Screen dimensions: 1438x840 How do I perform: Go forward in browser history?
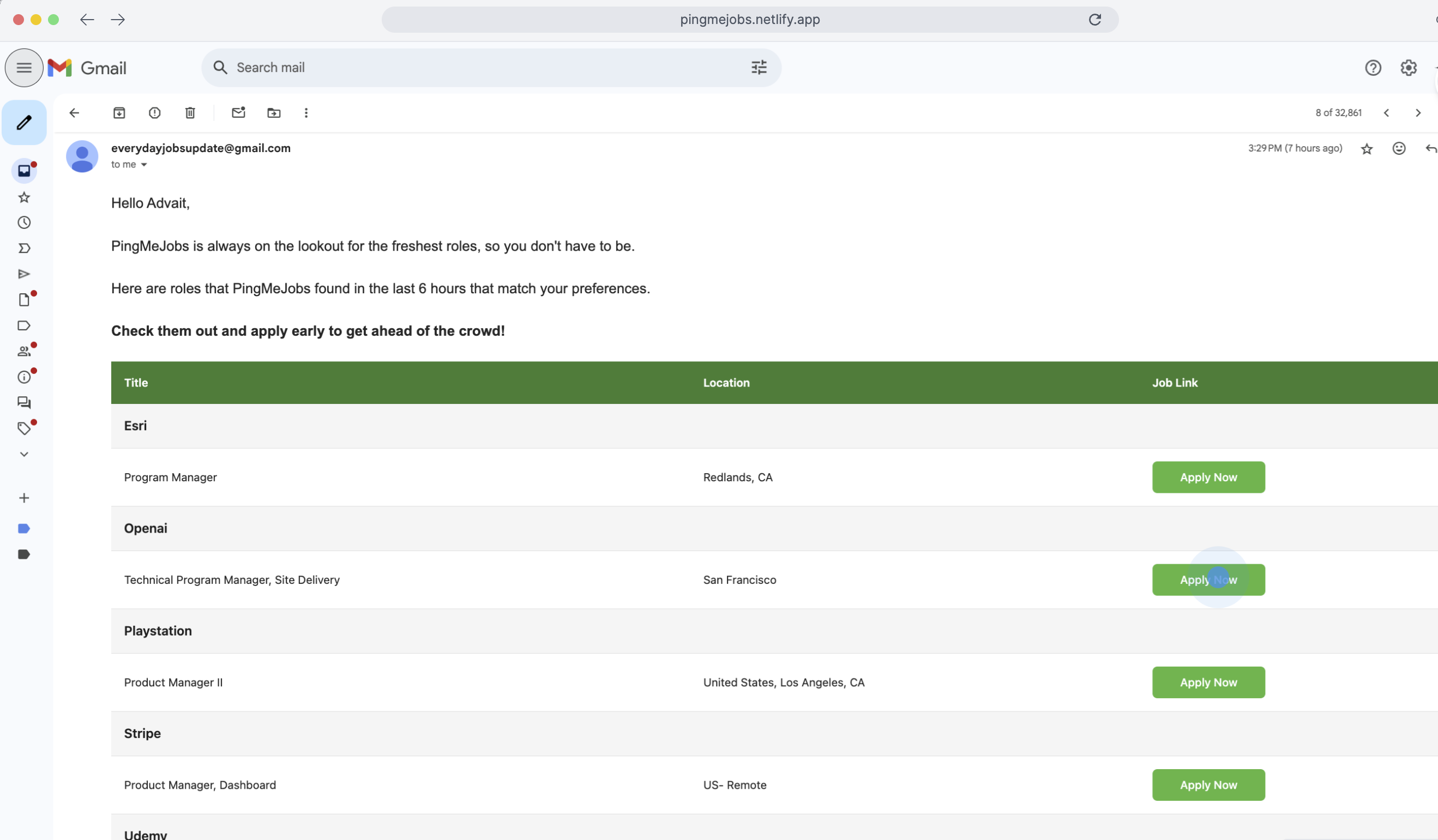[x=118, y=20]
